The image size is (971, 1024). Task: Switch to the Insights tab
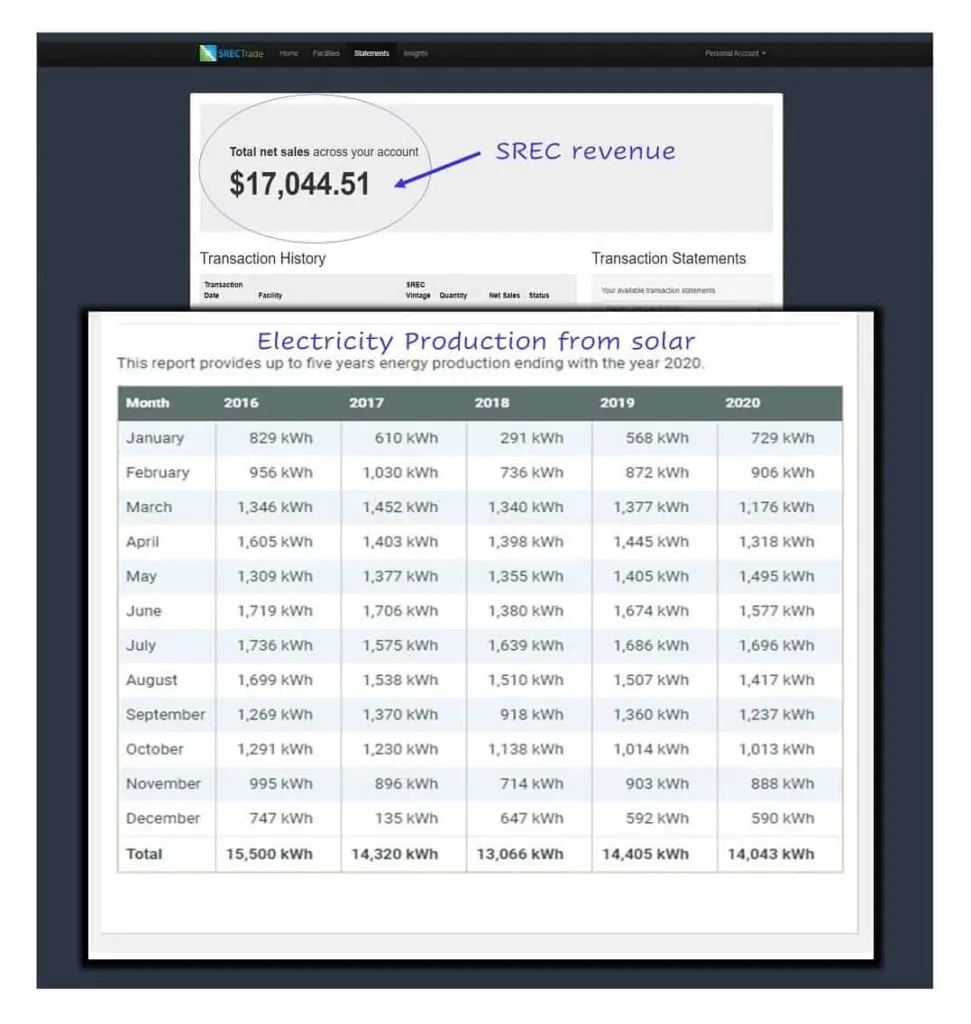[415, 53]
